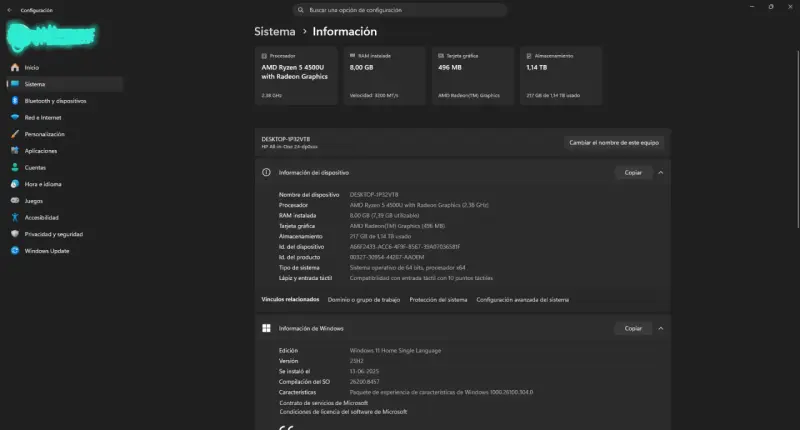Click the Windows logo icon of Información de Windows
The height and width of the screenshot is (430, 800).
click(266, 328)
